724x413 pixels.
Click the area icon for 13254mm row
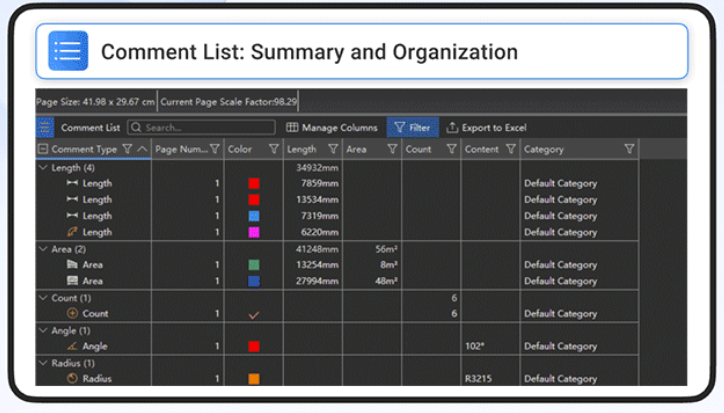point(72,264)
